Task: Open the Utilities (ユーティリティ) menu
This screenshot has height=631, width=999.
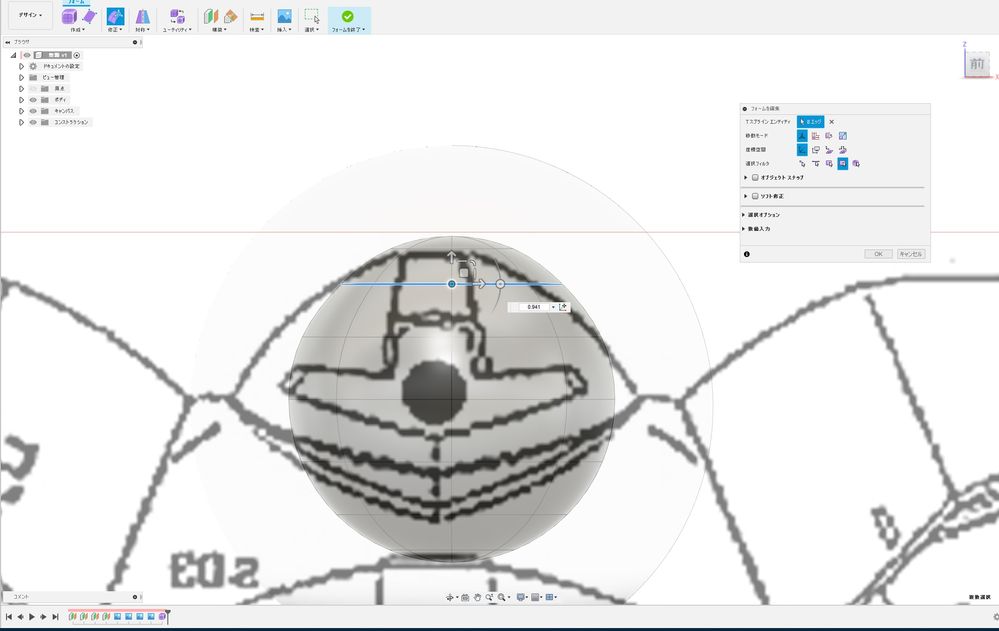Action: 177,29
